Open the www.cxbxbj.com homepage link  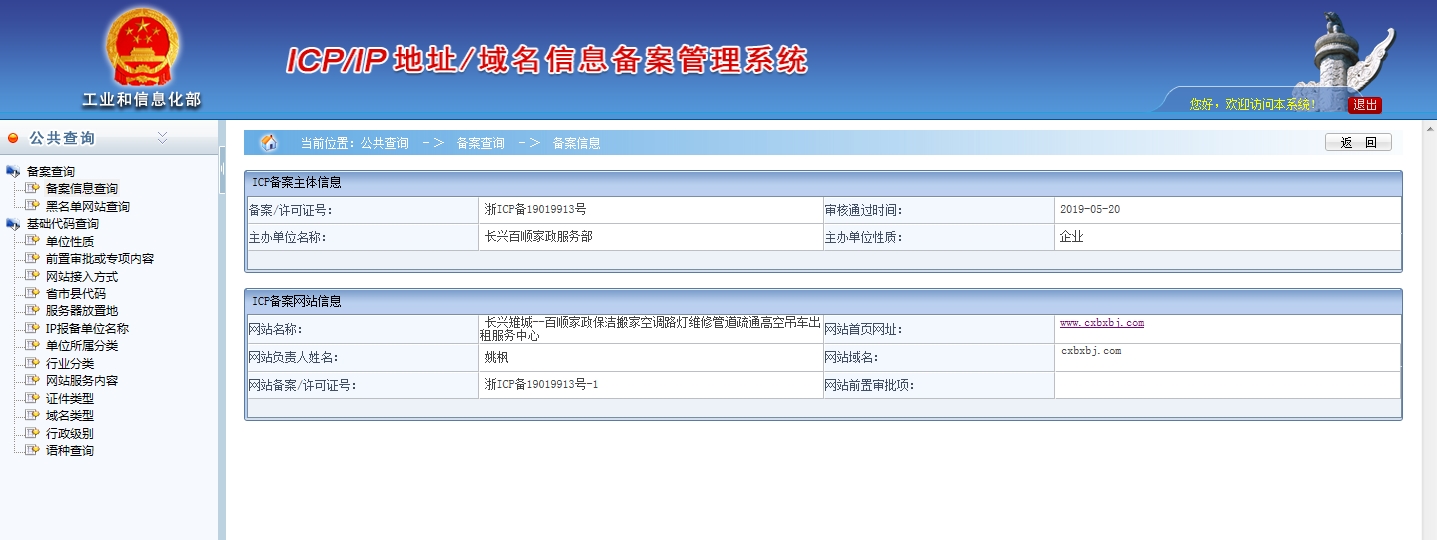coord(1102,323)
